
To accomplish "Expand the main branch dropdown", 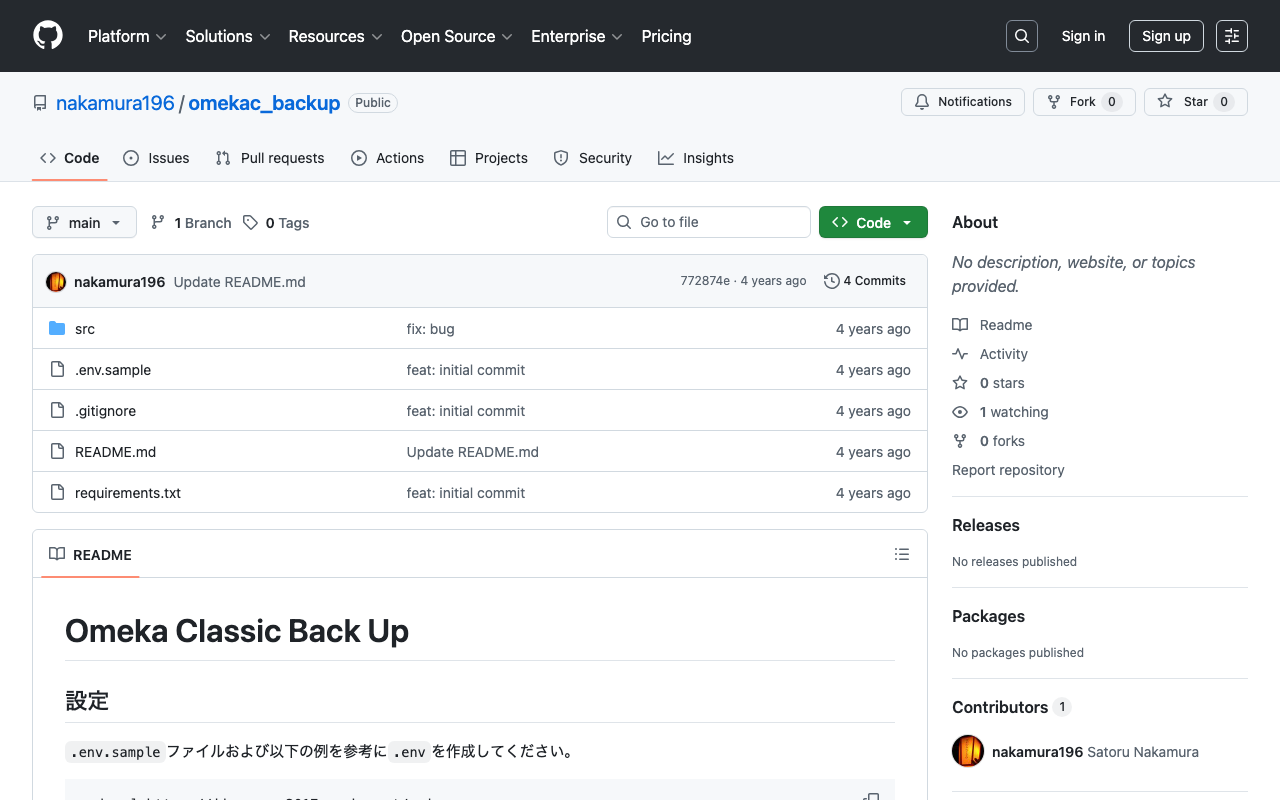I will coord(84,223).
